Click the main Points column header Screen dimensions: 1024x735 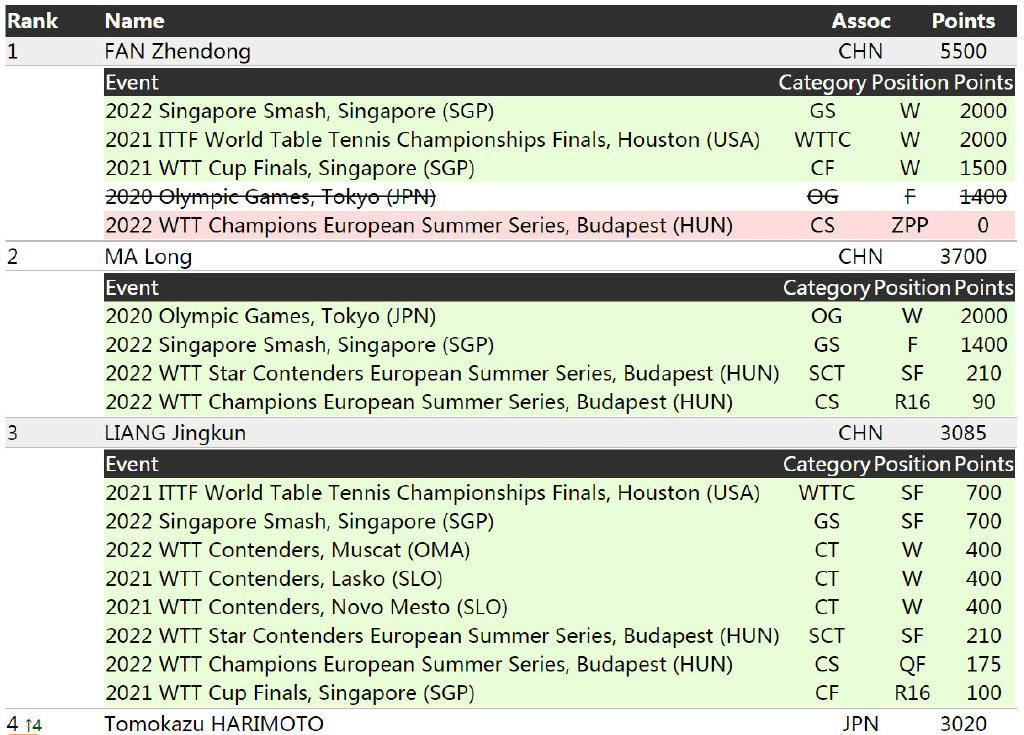(963, 21)
